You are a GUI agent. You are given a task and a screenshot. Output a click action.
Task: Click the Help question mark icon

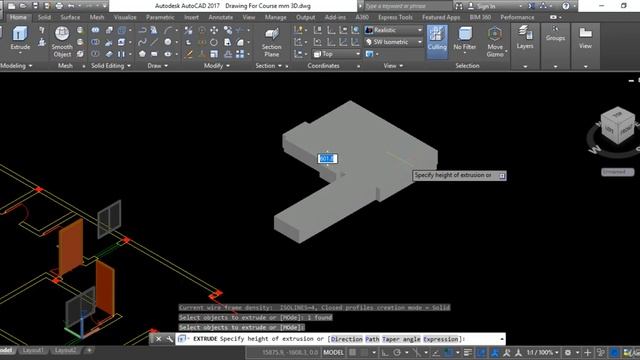tap(566, 6)
